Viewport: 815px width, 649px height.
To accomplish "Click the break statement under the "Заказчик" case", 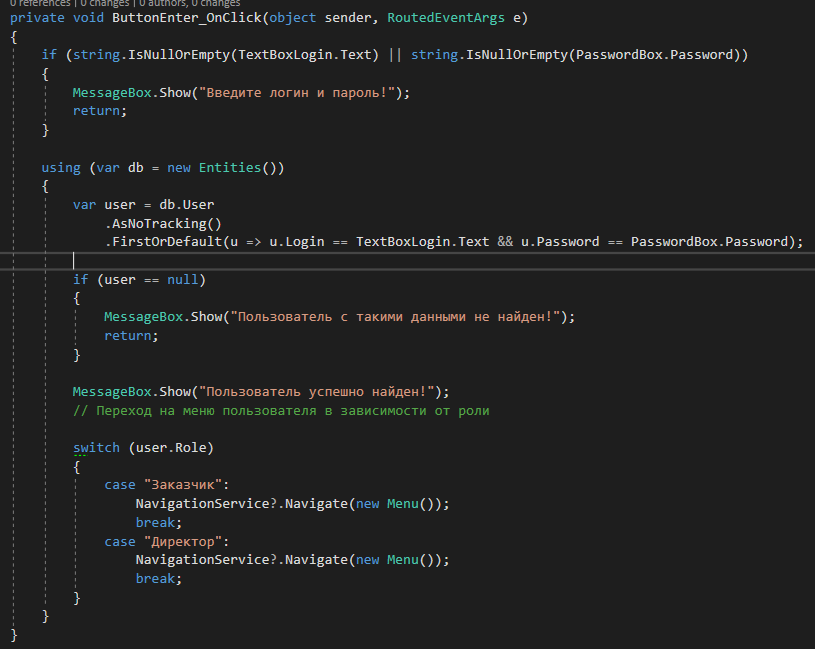I will pos(159,523).
